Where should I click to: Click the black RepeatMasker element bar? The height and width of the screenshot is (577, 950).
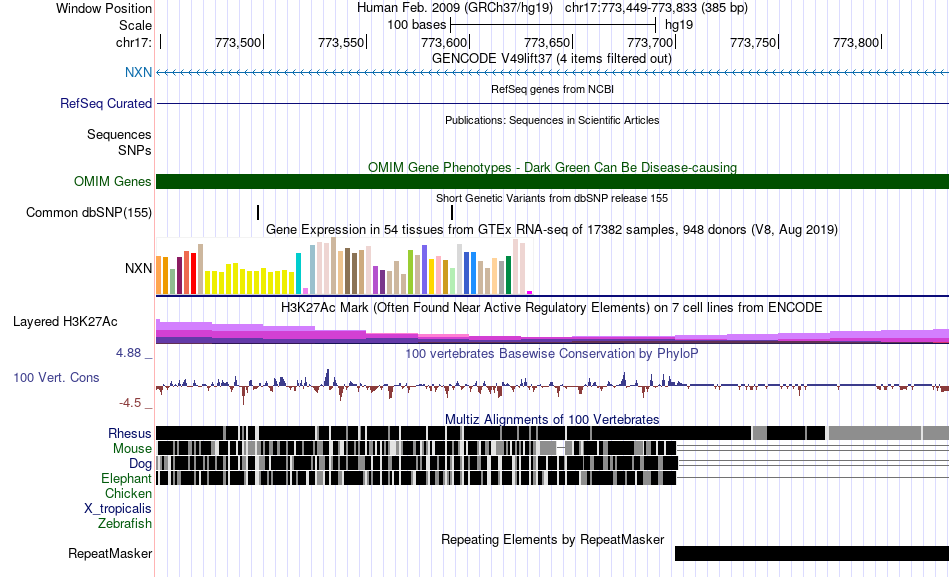coord(812,553)
